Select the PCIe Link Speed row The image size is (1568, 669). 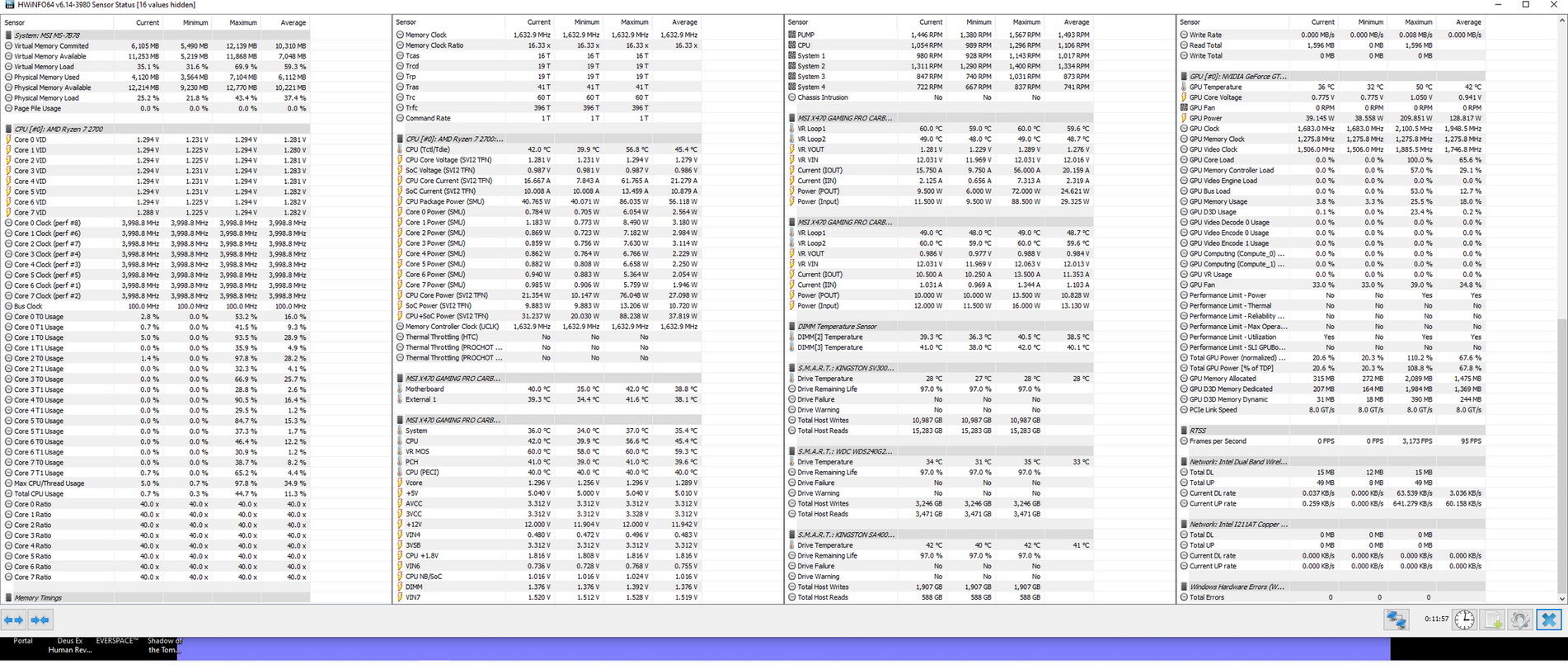pyautogui.click(x=1331, y=410)
